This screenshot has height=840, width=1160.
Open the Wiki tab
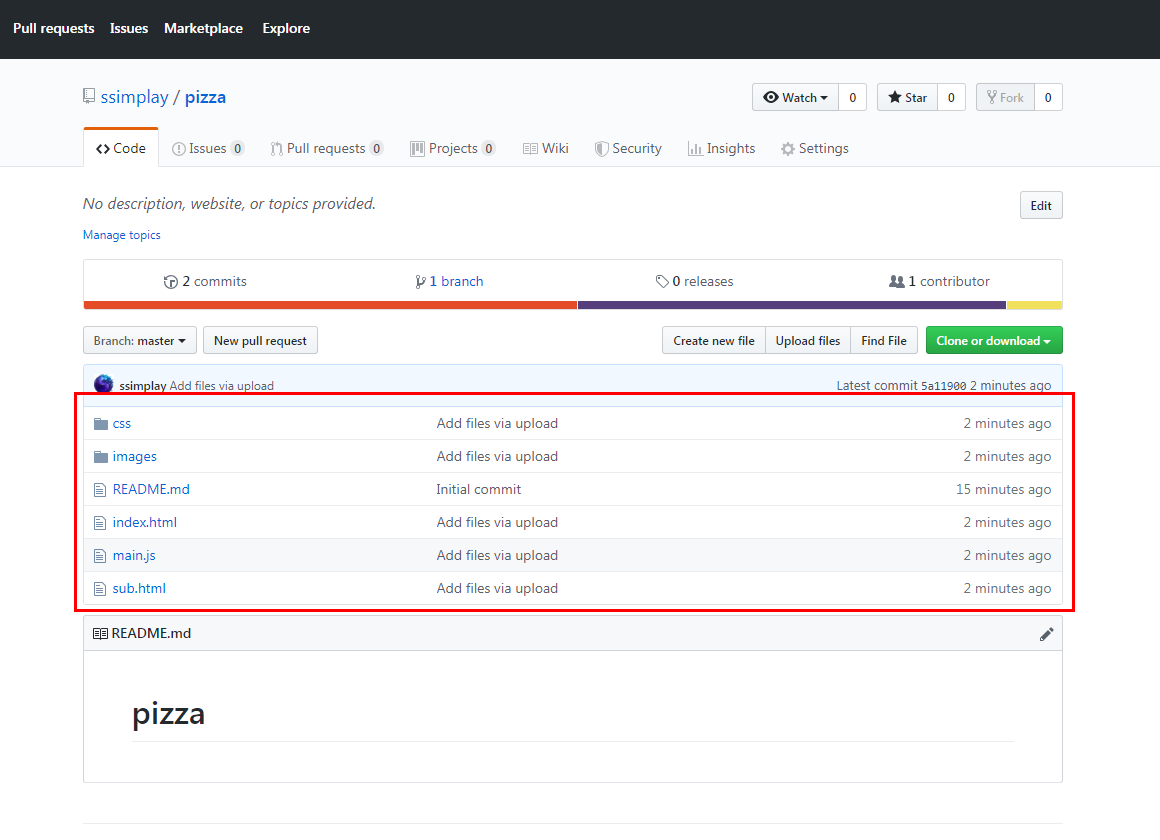546,149
